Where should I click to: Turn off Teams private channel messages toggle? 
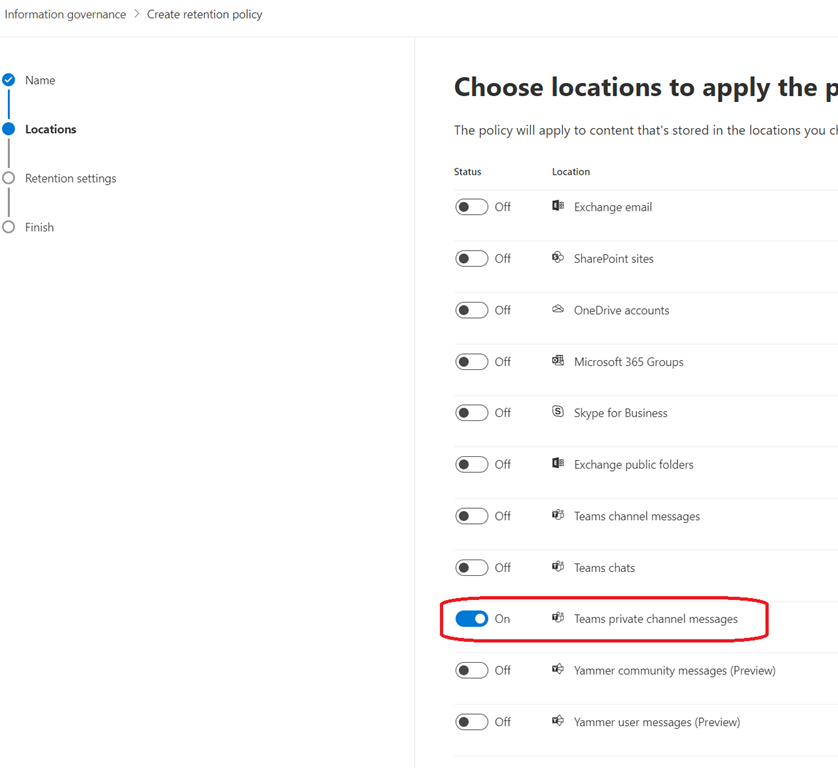472,619
